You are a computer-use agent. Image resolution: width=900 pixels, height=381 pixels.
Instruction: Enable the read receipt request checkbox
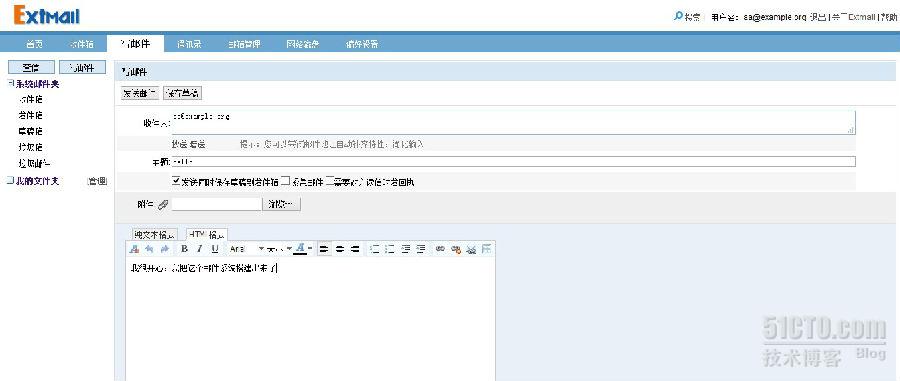tap(329, 181)
